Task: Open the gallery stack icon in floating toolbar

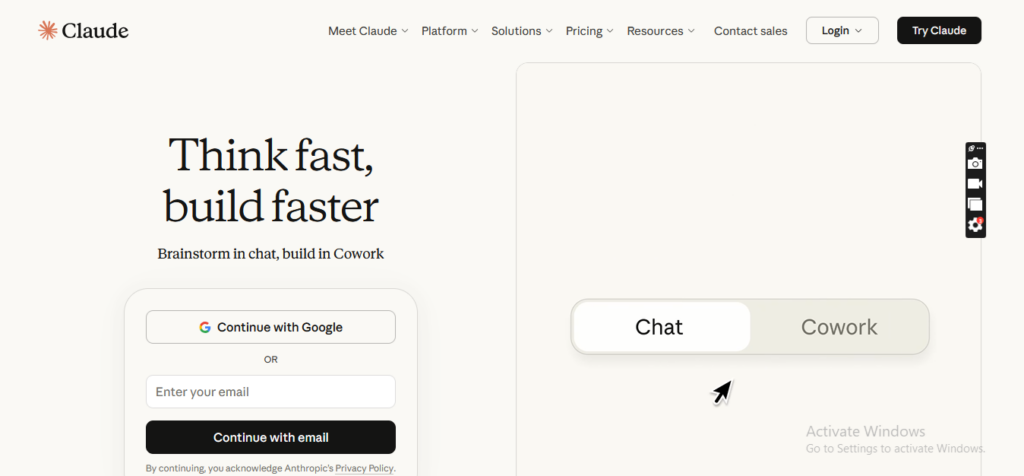Action: coord(975,204)
